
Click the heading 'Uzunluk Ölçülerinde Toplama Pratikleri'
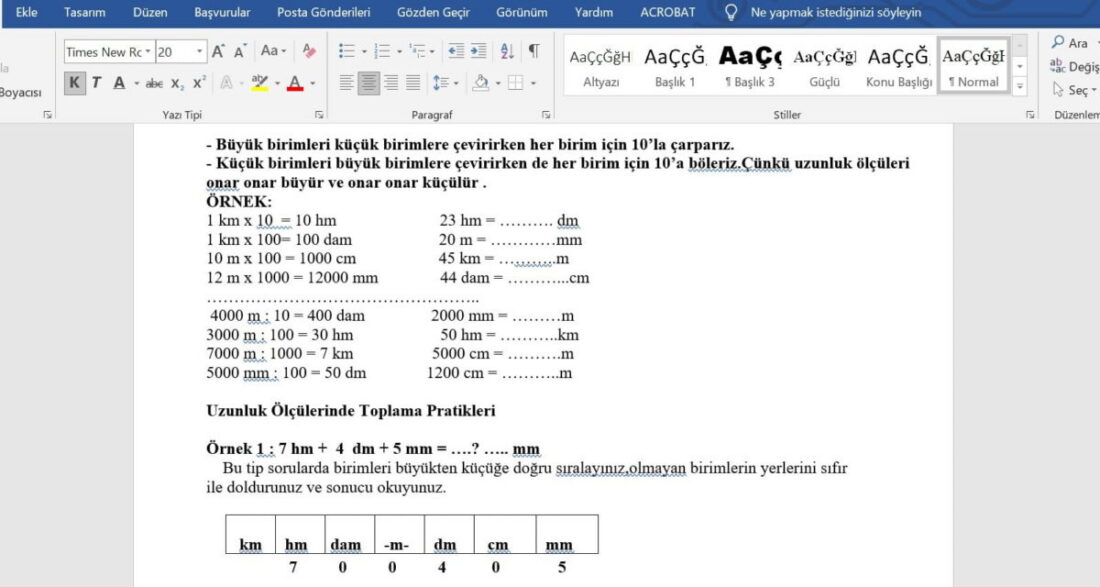pyautogui.click(x=350, y=411)
